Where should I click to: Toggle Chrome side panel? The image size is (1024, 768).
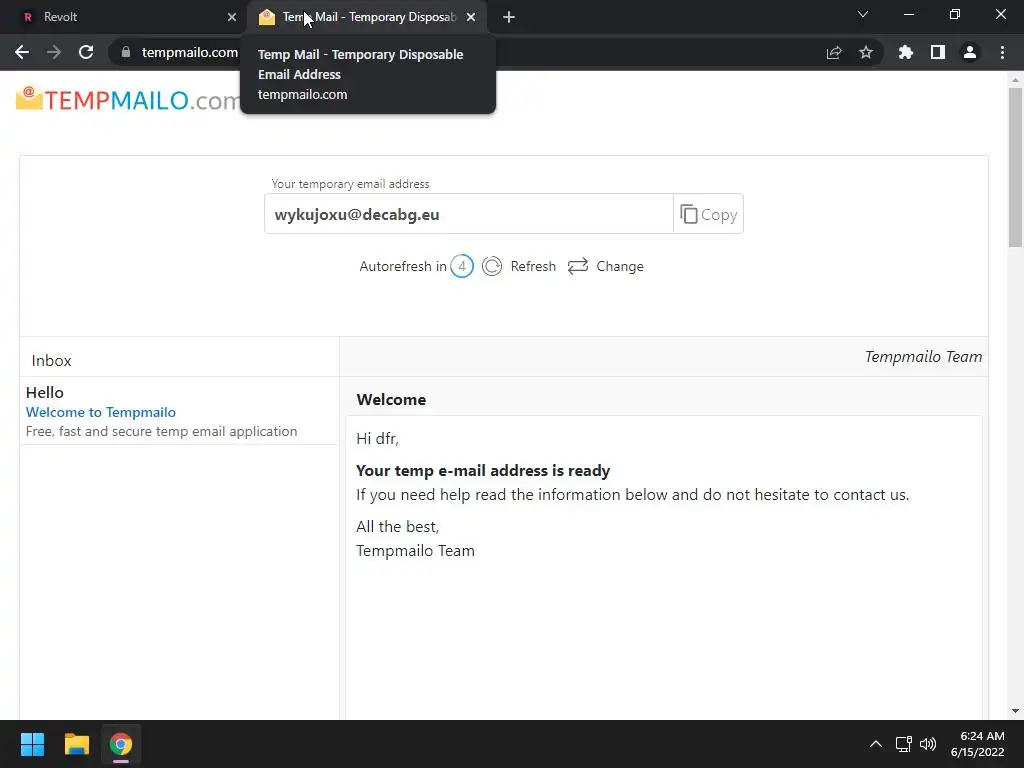click(x=938, y=52)
